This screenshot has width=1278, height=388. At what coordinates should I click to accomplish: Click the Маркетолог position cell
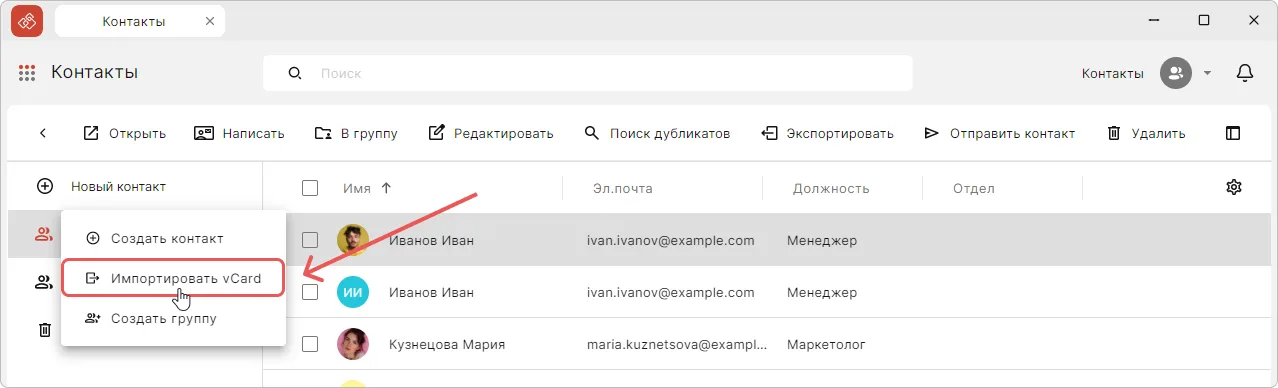(826, 345)
